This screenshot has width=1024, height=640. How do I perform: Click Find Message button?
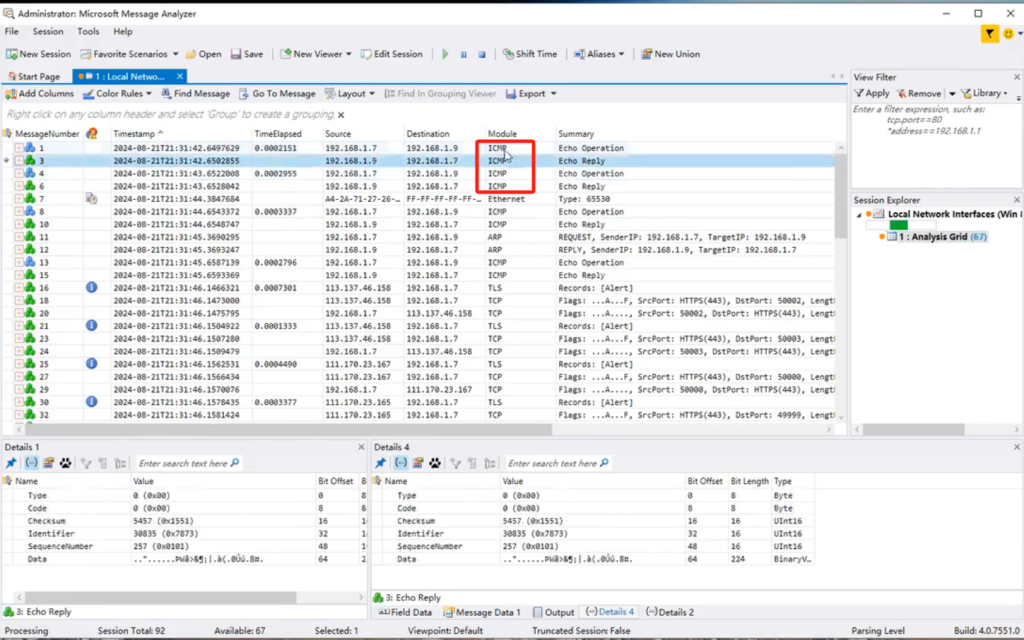coord(195,93)
